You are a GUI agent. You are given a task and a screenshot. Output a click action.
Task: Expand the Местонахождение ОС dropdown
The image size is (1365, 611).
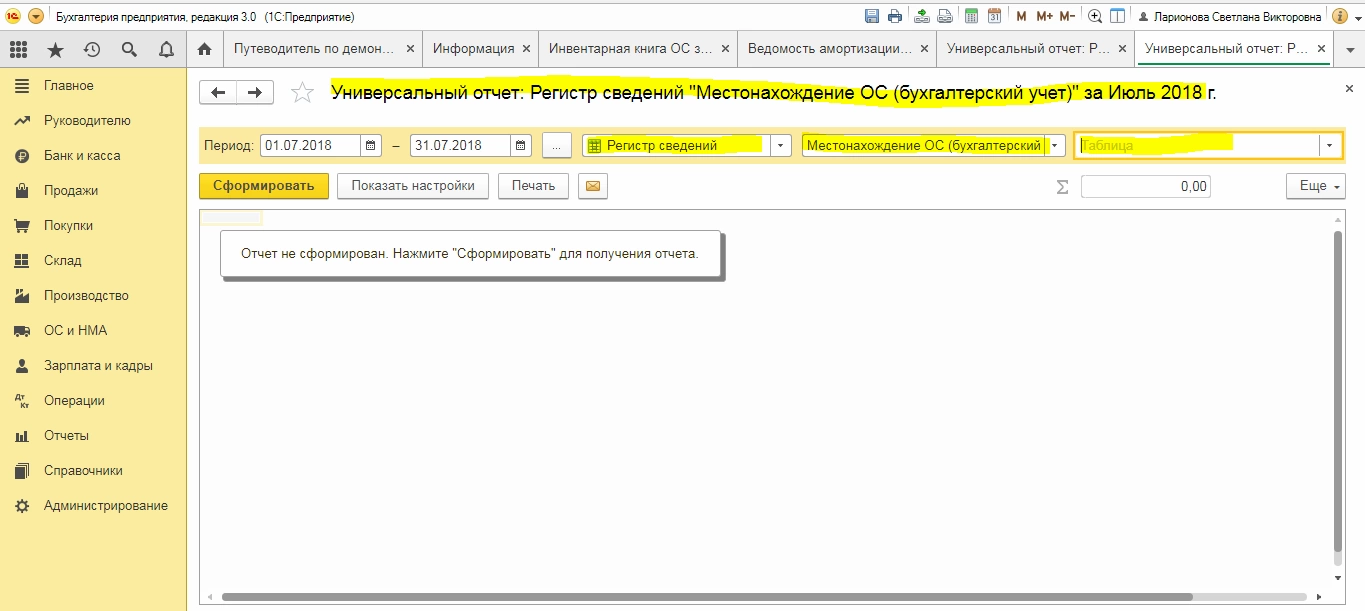click(x=1055, y=145)
